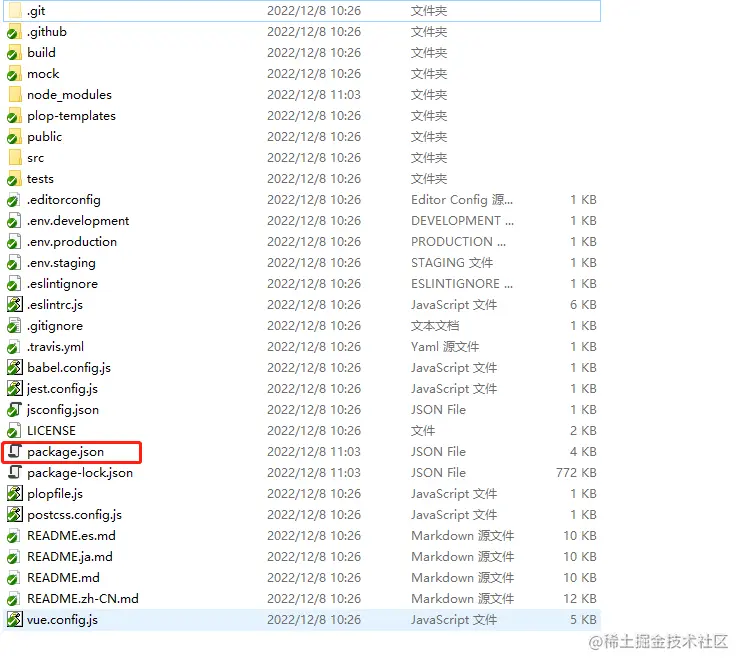
Task: Click the .editorconfig file icon
Action: [x=14, y=200]
